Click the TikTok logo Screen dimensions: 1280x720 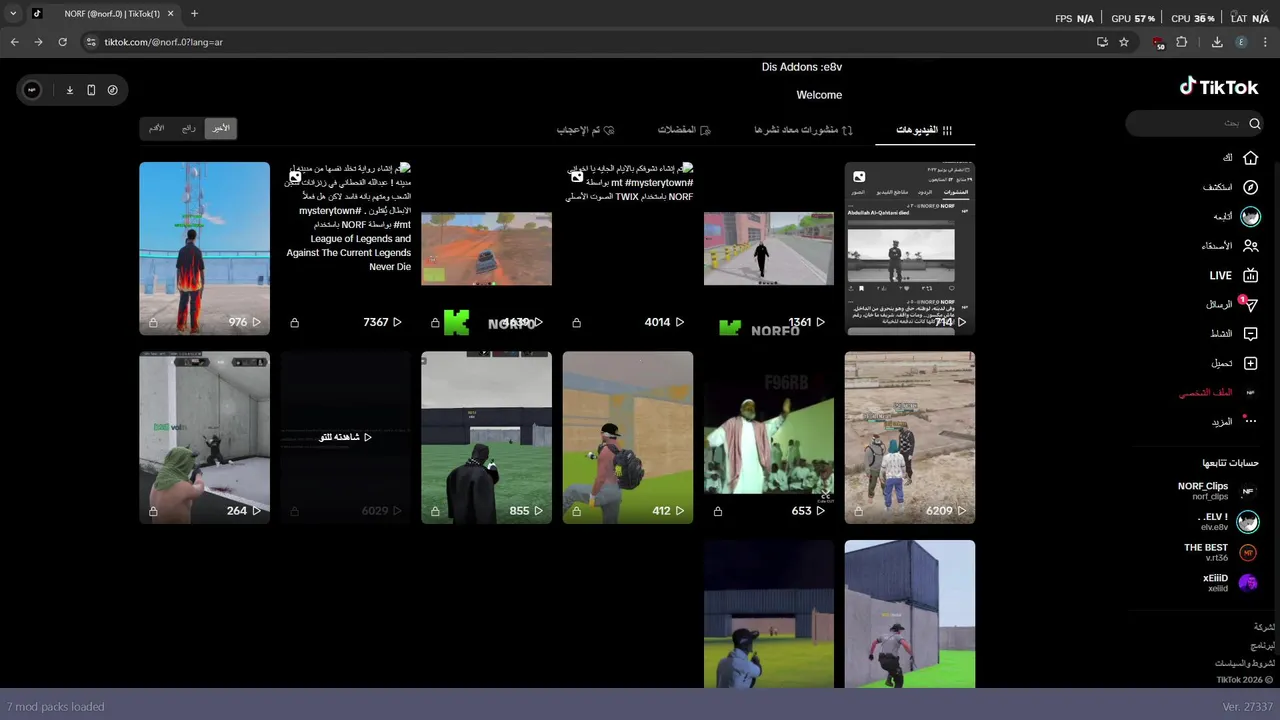(x=1218, y=87)
